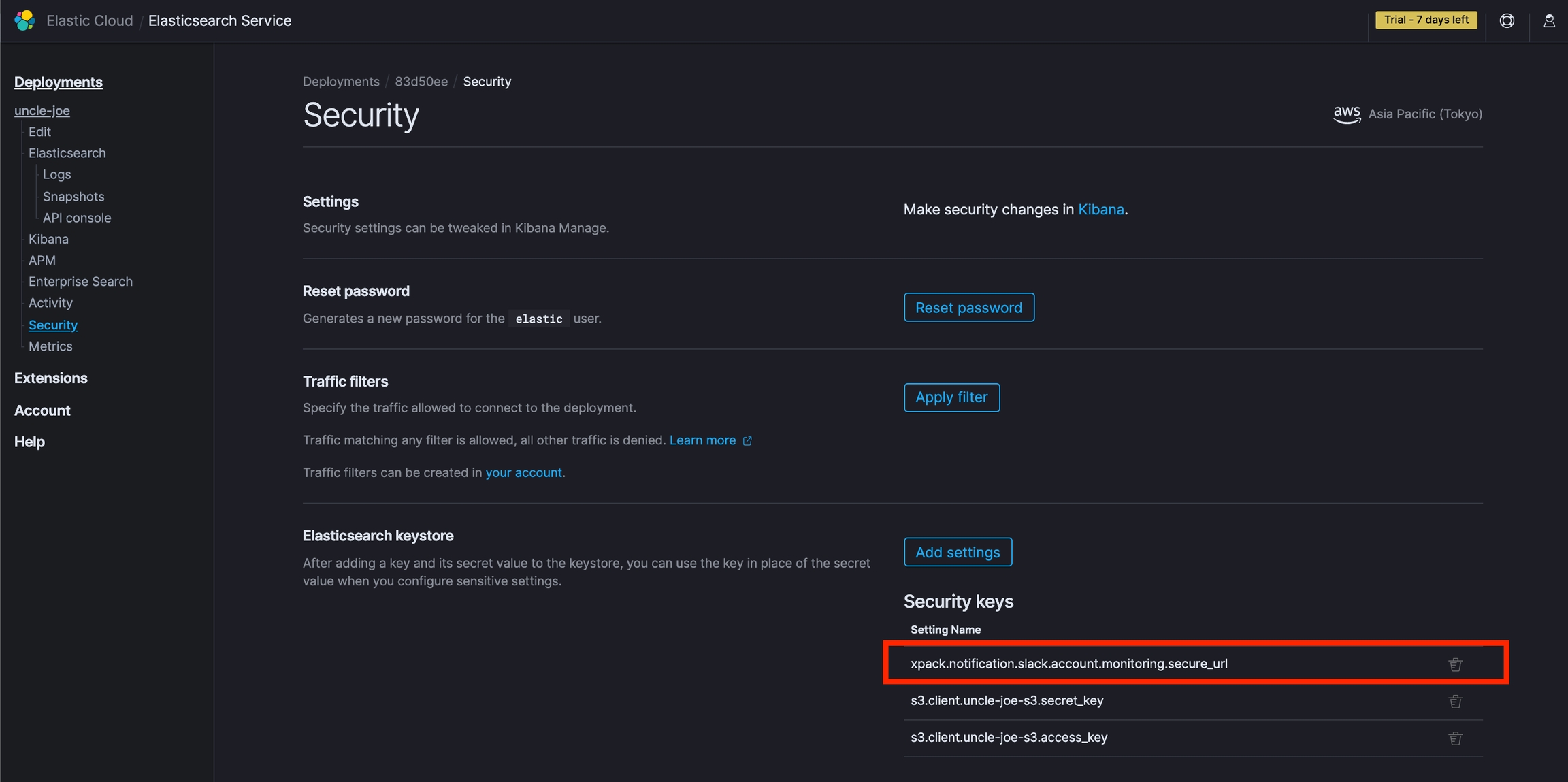Open the 83d50ee breadcrumb link
Screen dimensions: 1568x782
pyautogui.click(x=421, y=82)
